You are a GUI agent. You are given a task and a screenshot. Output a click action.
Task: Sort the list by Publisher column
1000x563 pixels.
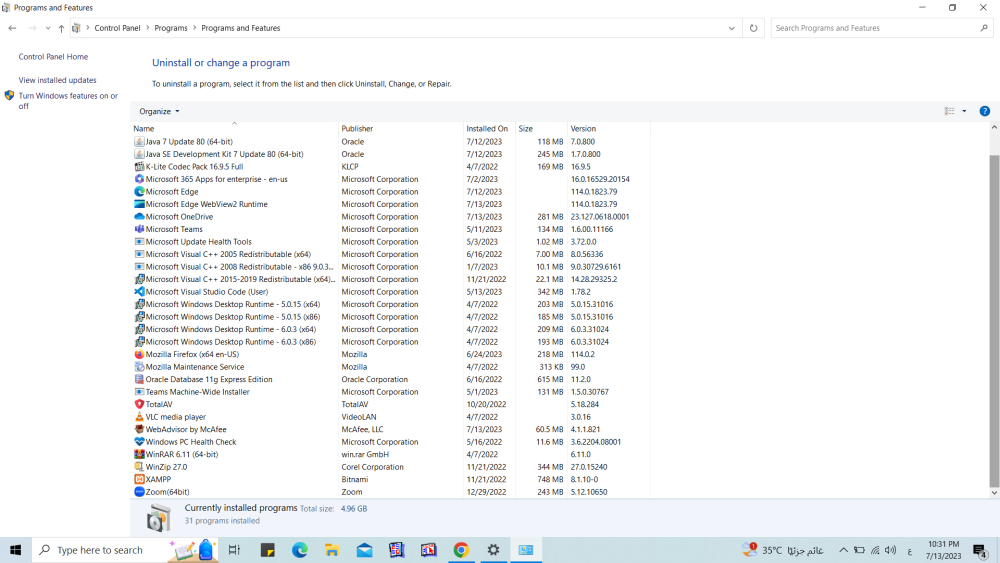[x=357, y=129]
